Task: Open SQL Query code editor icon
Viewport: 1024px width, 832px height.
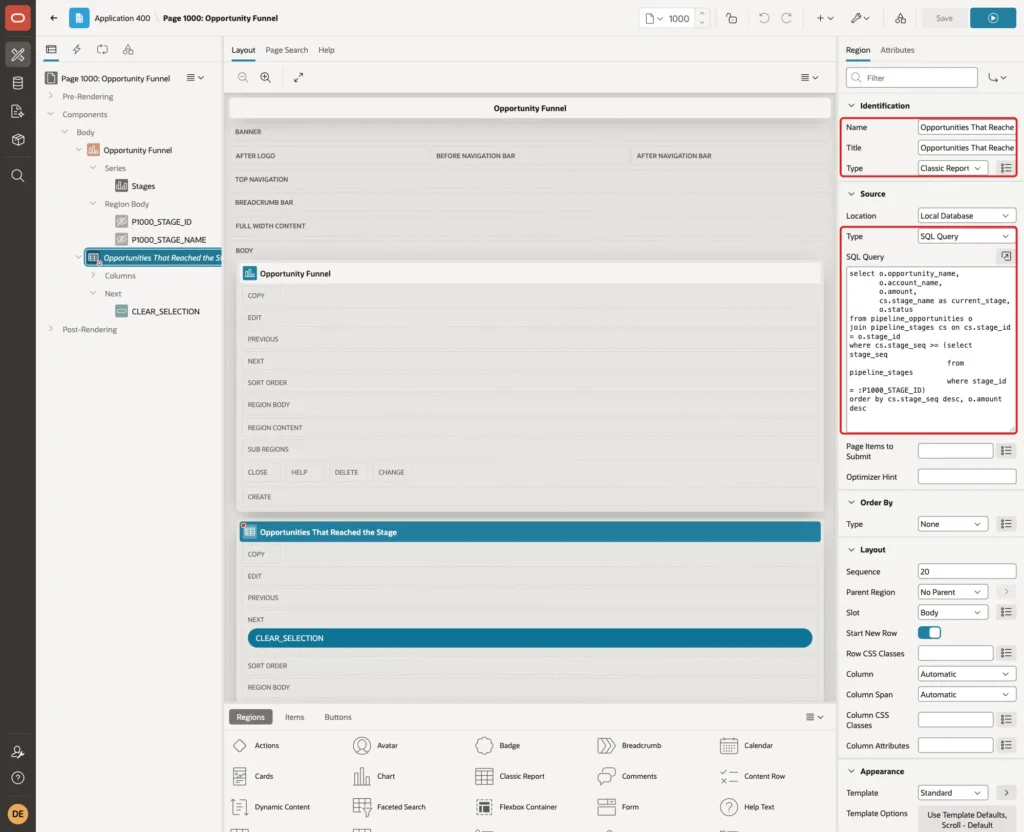Action: click(x=1006, y=257)
